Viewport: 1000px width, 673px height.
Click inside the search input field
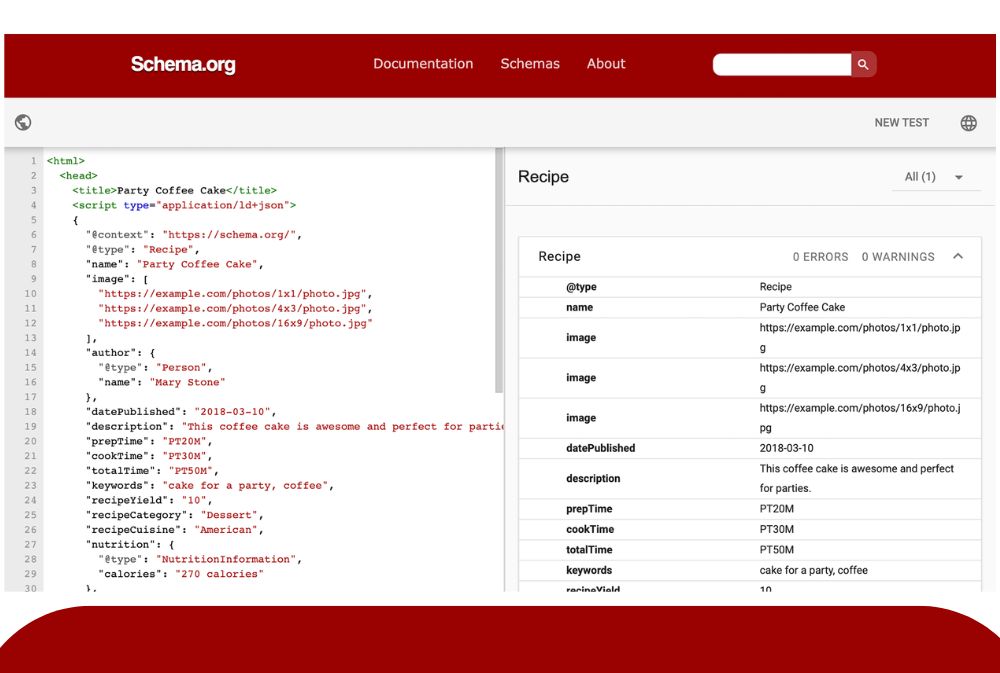click(x=780, y=64)
